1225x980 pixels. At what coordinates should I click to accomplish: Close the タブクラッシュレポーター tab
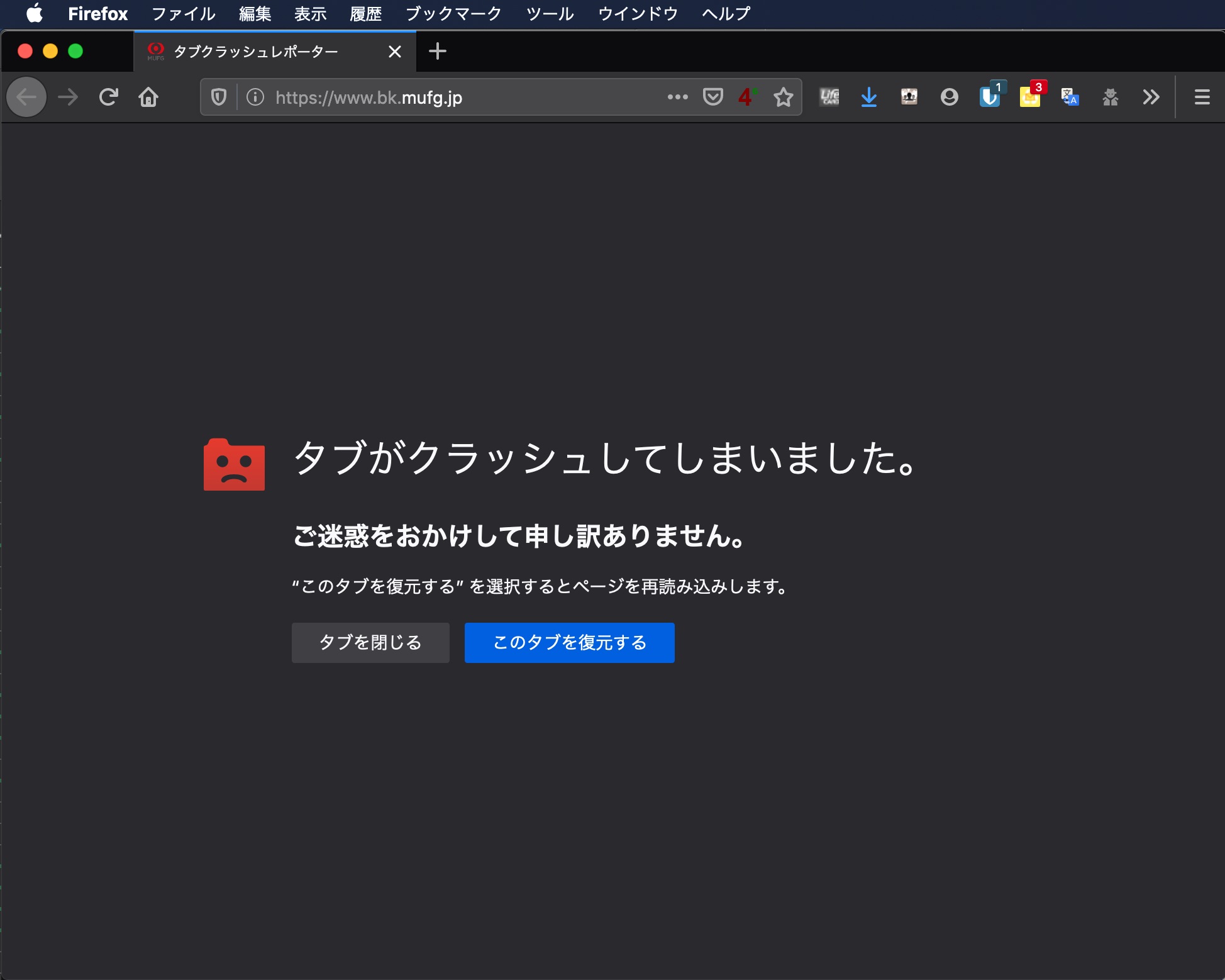pos(395,52)
